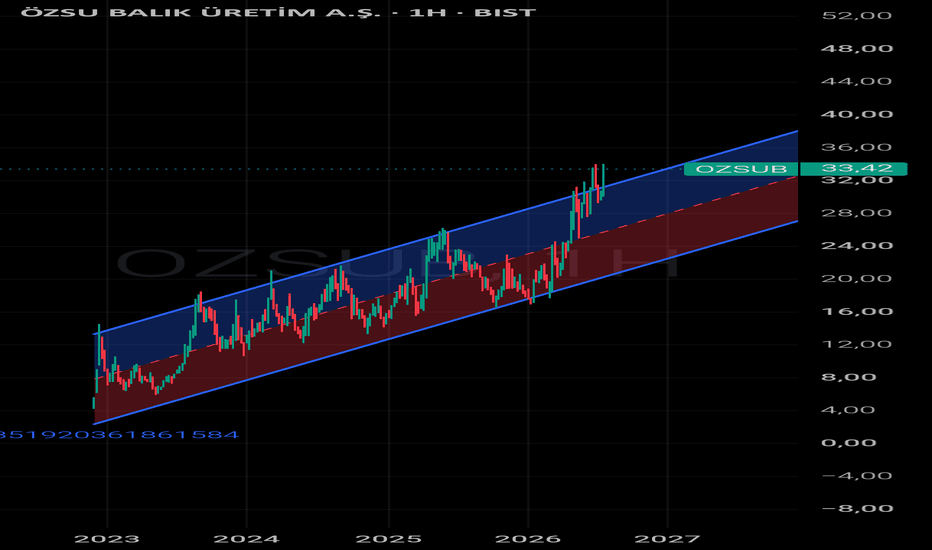Click the 2027 time axis label
This screenshot has height=550, width=932.
point(667,539)
